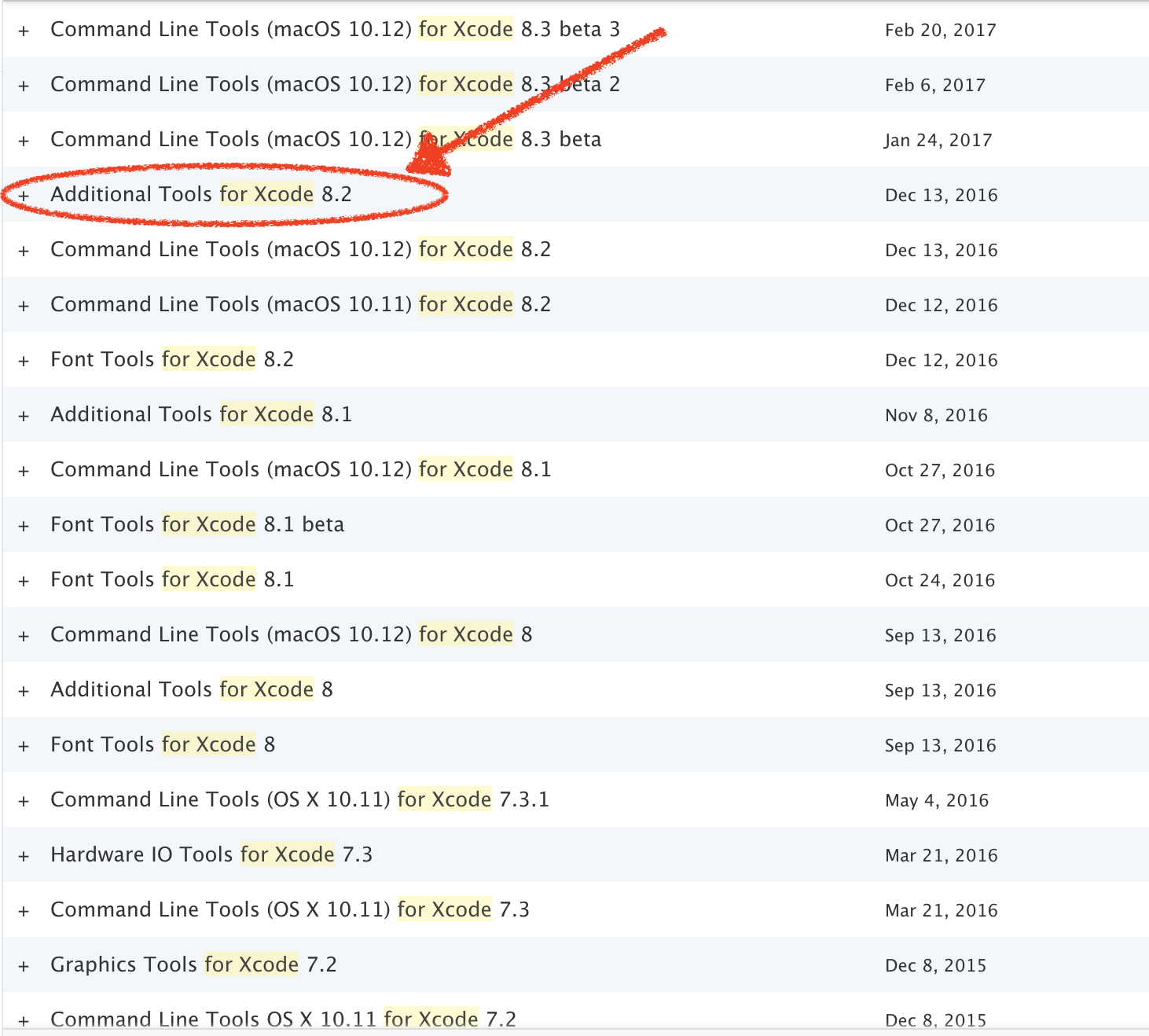Expand Command Line Tools Xcode 8.3 beta 2 row
The height and width of the screenshot is (1036, 1149).
(24, 86)
